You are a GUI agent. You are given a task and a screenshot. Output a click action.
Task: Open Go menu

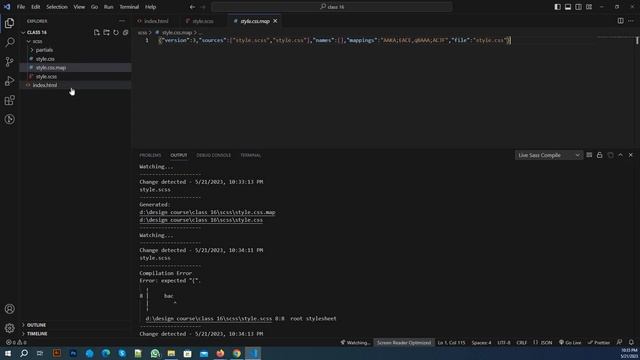(94, 7)
